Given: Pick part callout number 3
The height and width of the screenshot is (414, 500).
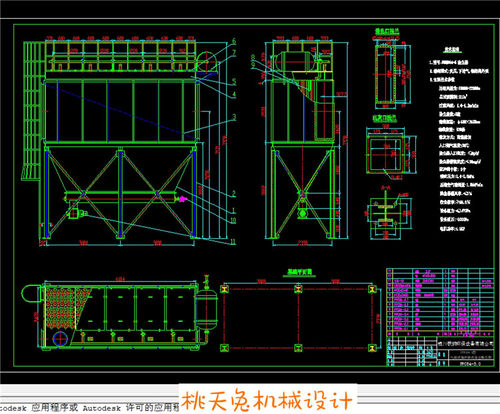Looking at the screenshot, I should point(234,117).
